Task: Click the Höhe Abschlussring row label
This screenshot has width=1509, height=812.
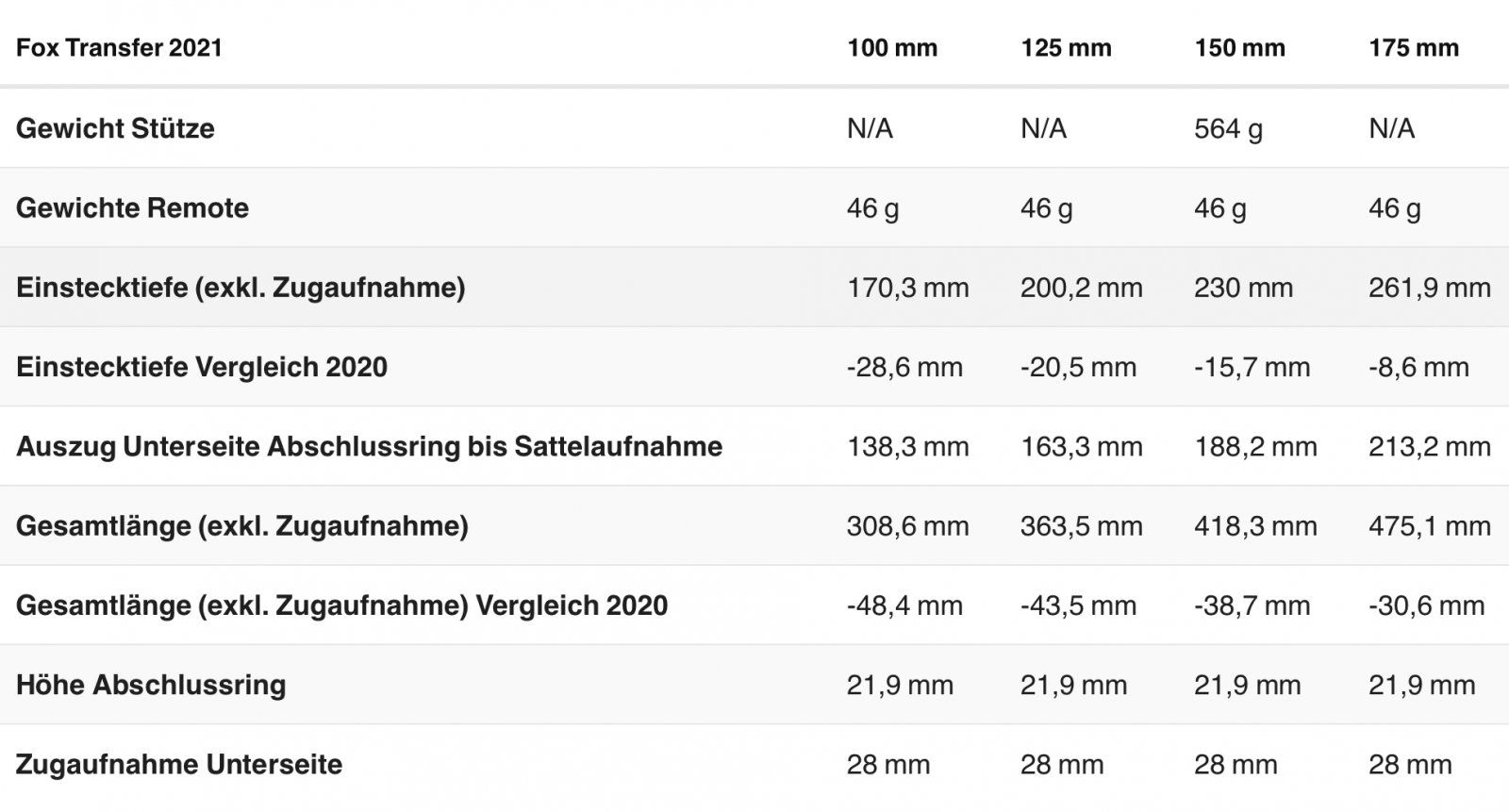Action: pos(151,685)
